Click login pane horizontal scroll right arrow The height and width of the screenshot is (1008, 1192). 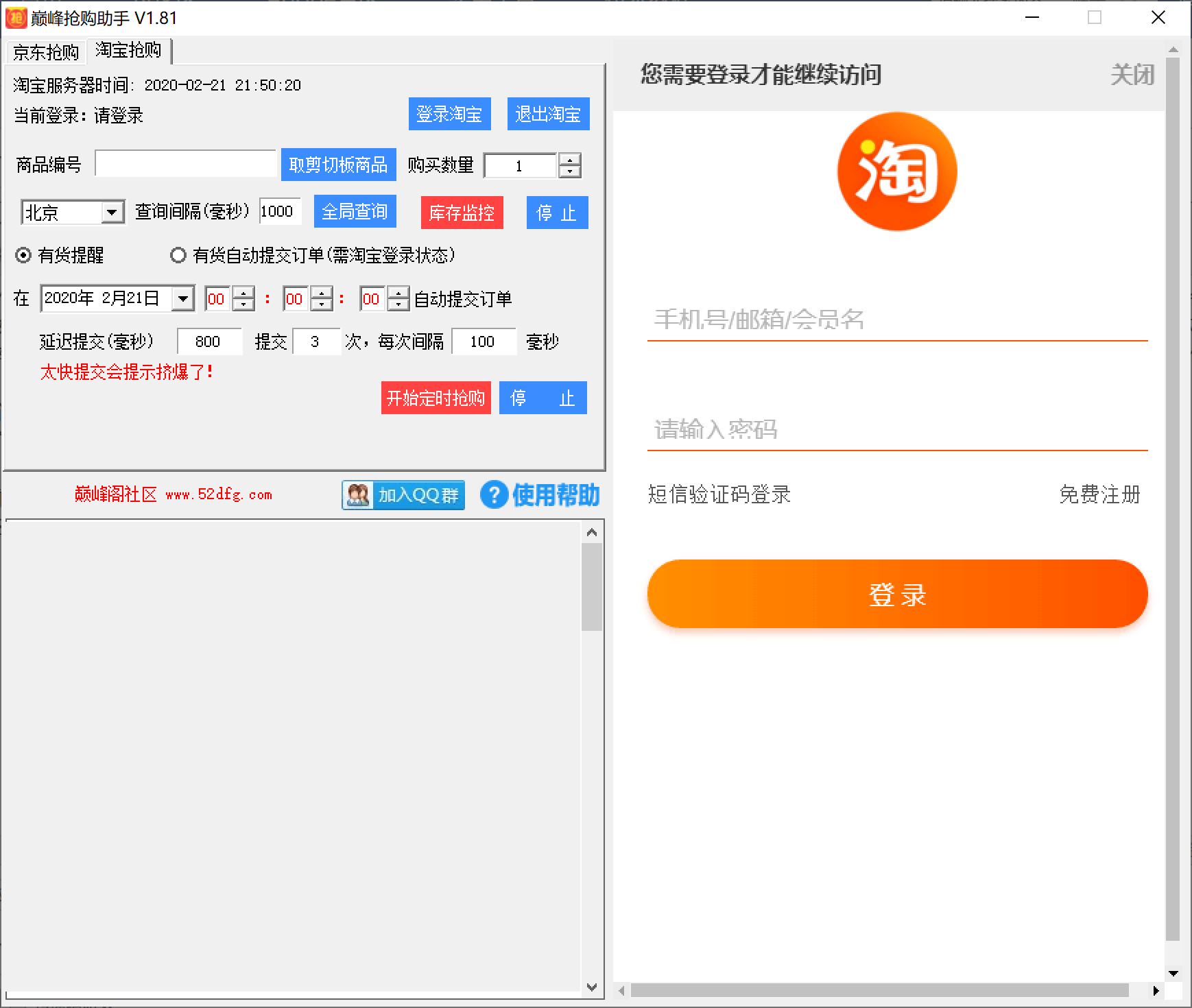click(x=1156, y=991)
